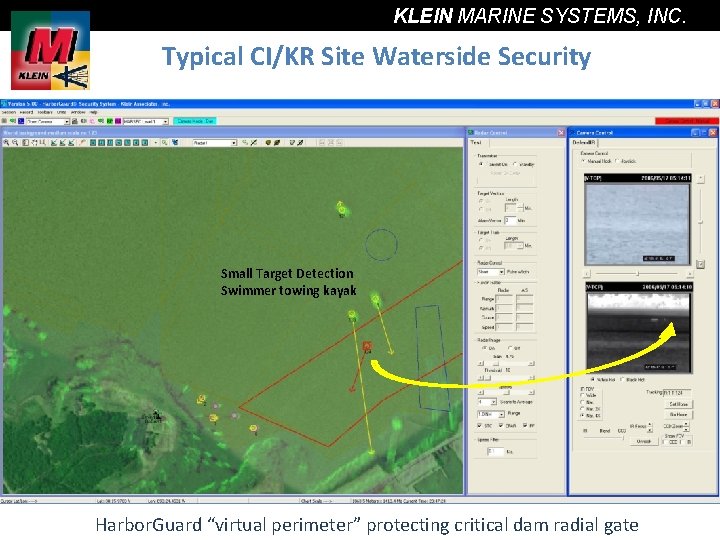Image resolution: width=720 pixels, height=540 pixels.
Task: Click the last teal numbered square in chart toolbar
Action: coord(145,143)
